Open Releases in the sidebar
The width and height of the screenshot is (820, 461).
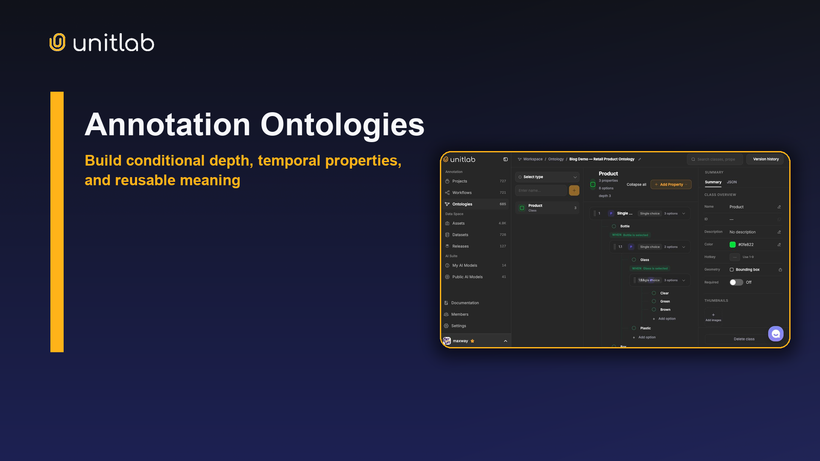(475, 246)
